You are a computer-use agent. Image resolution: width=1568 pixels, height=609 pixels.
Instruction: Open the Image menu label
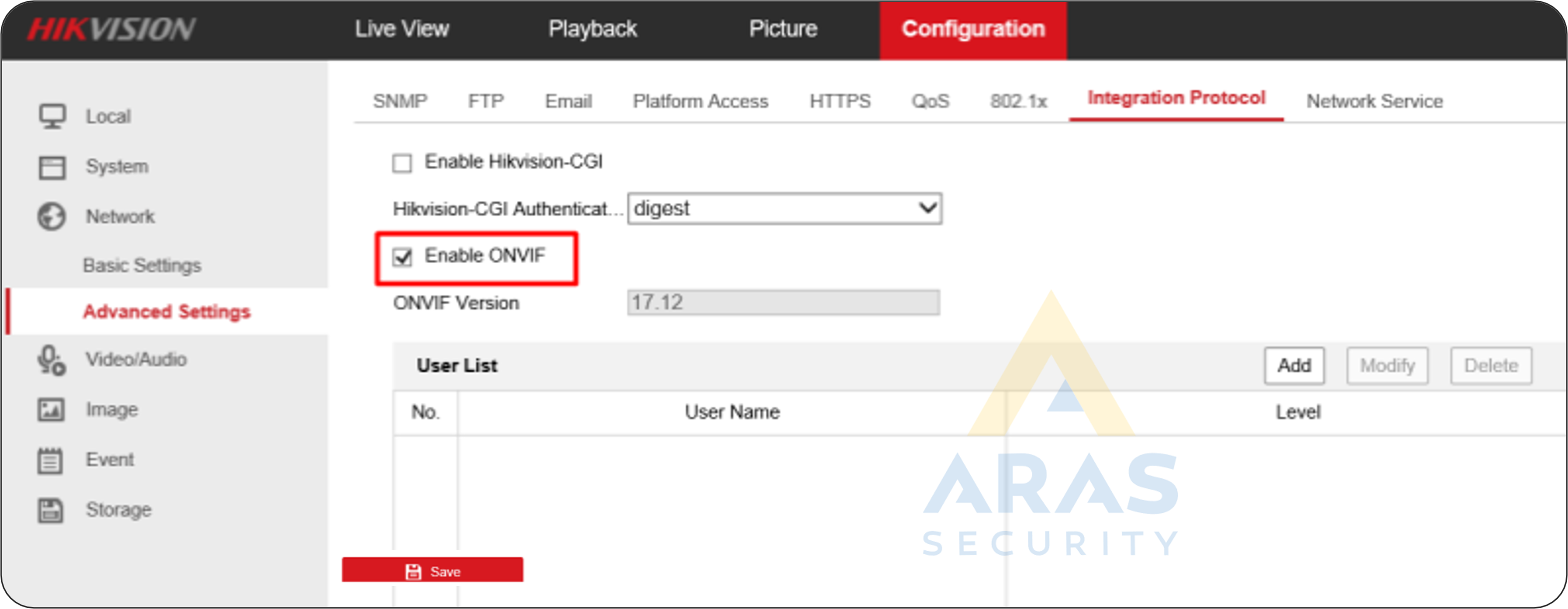click(112, 410)
